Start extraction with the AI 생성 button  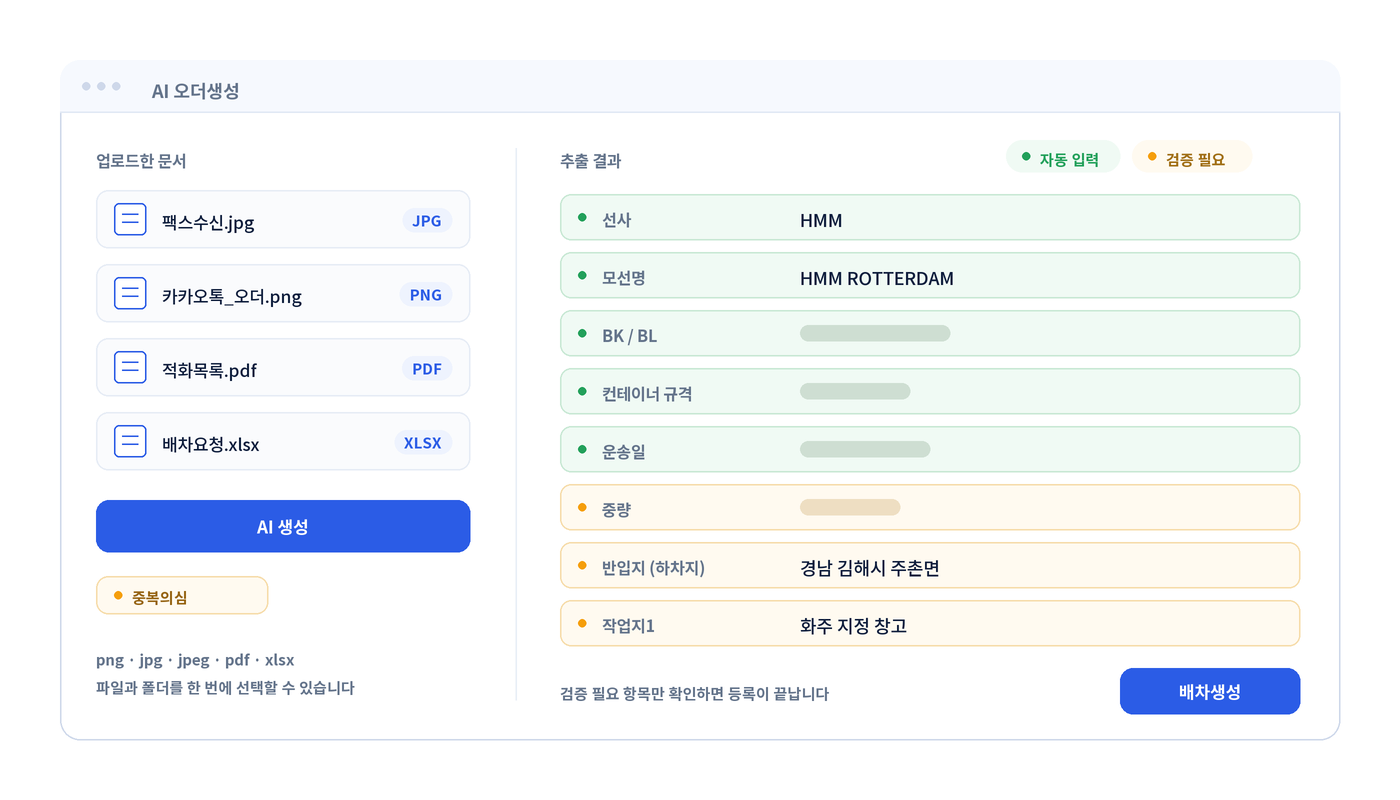[x=283, y=526]
